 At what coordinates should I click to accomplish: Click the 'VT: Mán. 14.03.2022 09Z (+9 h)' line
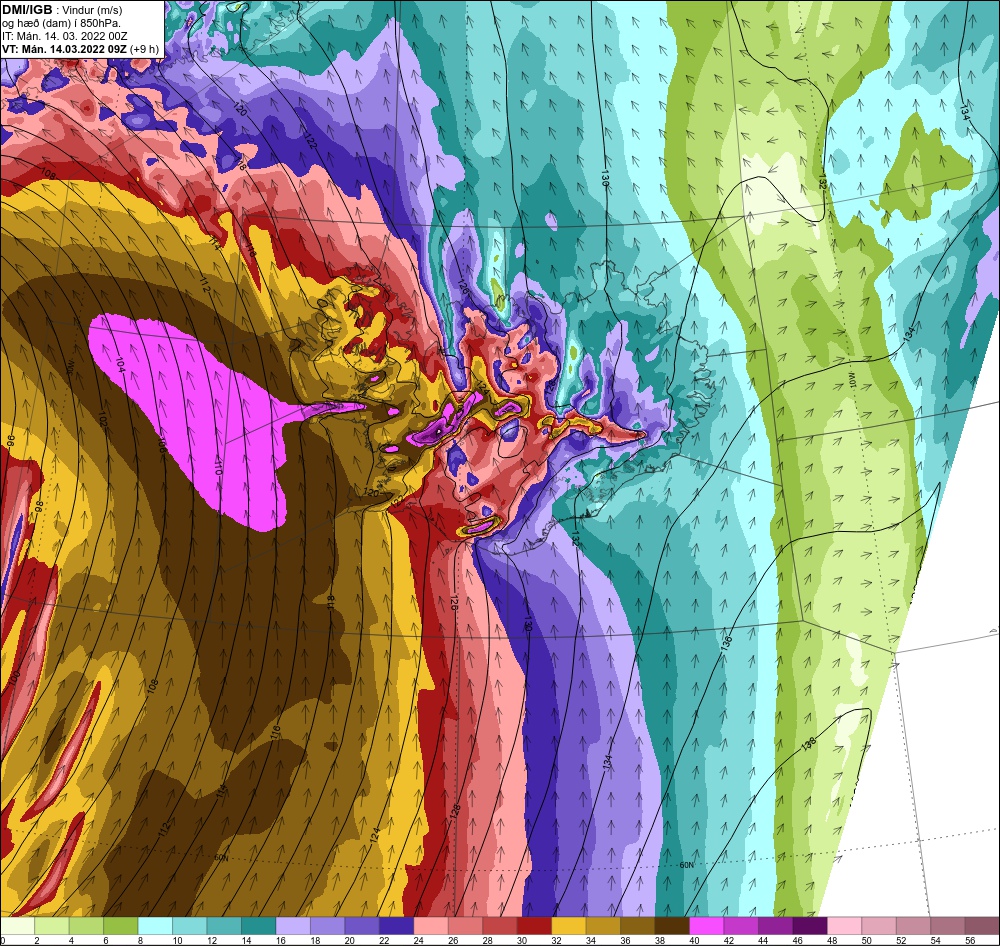pyautogui.click(x=80, y=49)
